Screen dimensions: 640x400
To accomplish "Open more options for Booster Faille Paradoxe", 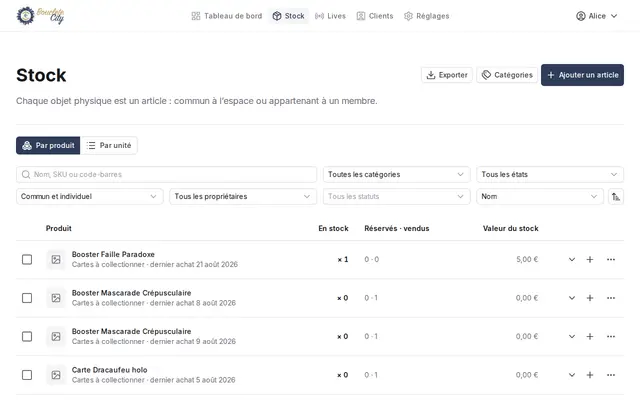I will tap(611, 260).
